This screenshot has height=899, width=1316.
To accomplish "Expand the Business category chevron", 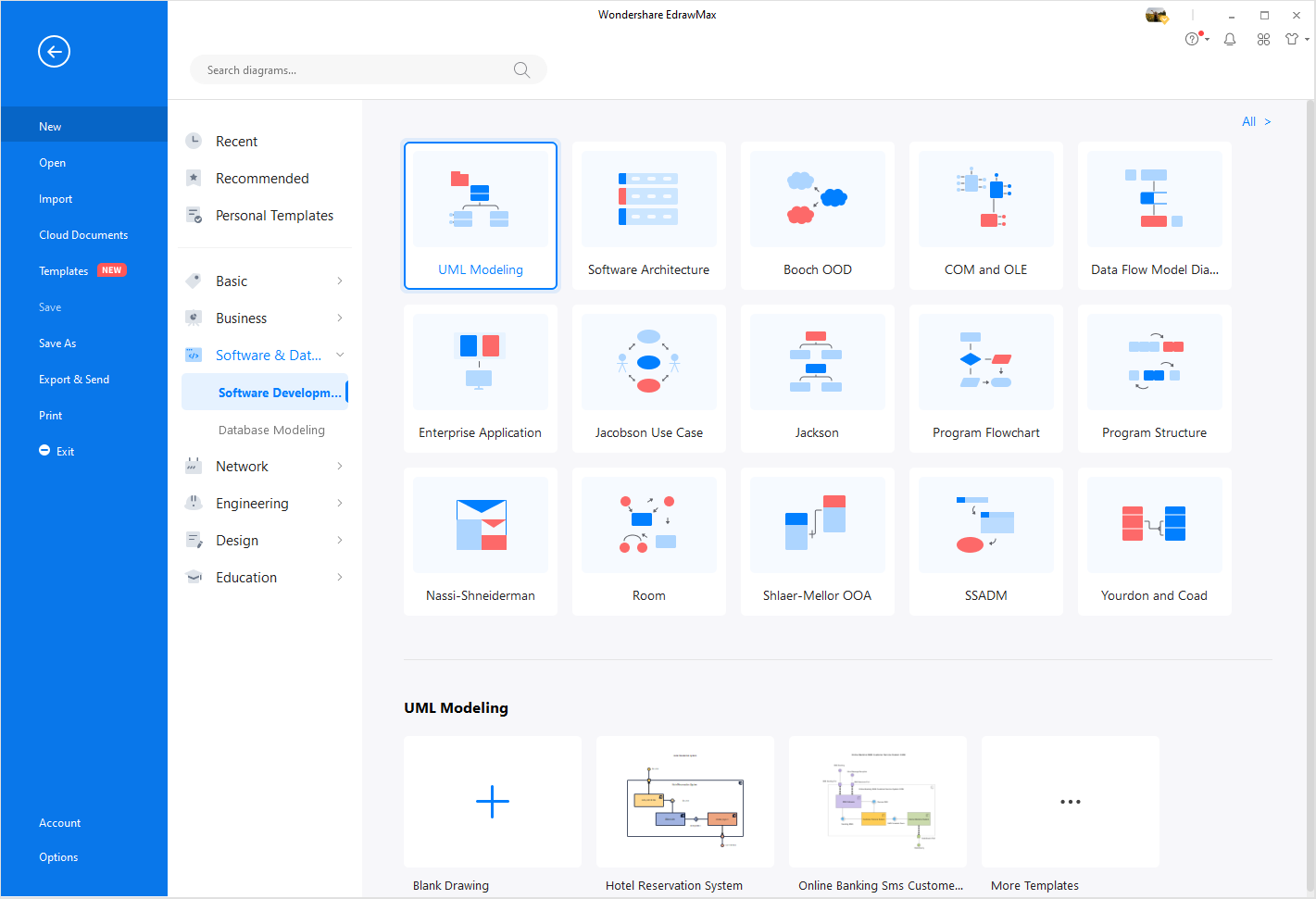I will (x=340, y=318).
